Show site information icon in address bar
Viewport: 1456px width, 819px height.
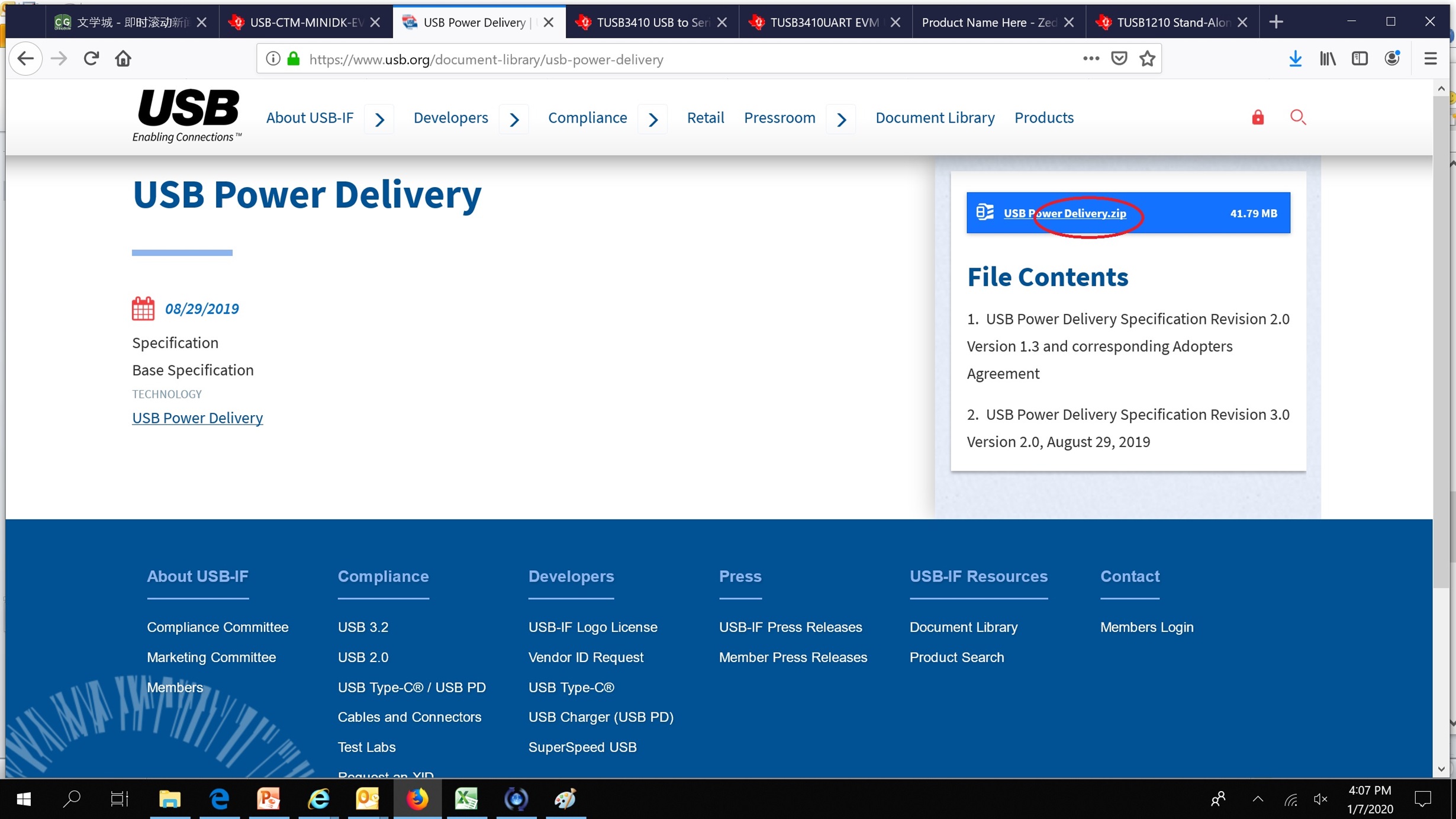click(x=272, y=59)
